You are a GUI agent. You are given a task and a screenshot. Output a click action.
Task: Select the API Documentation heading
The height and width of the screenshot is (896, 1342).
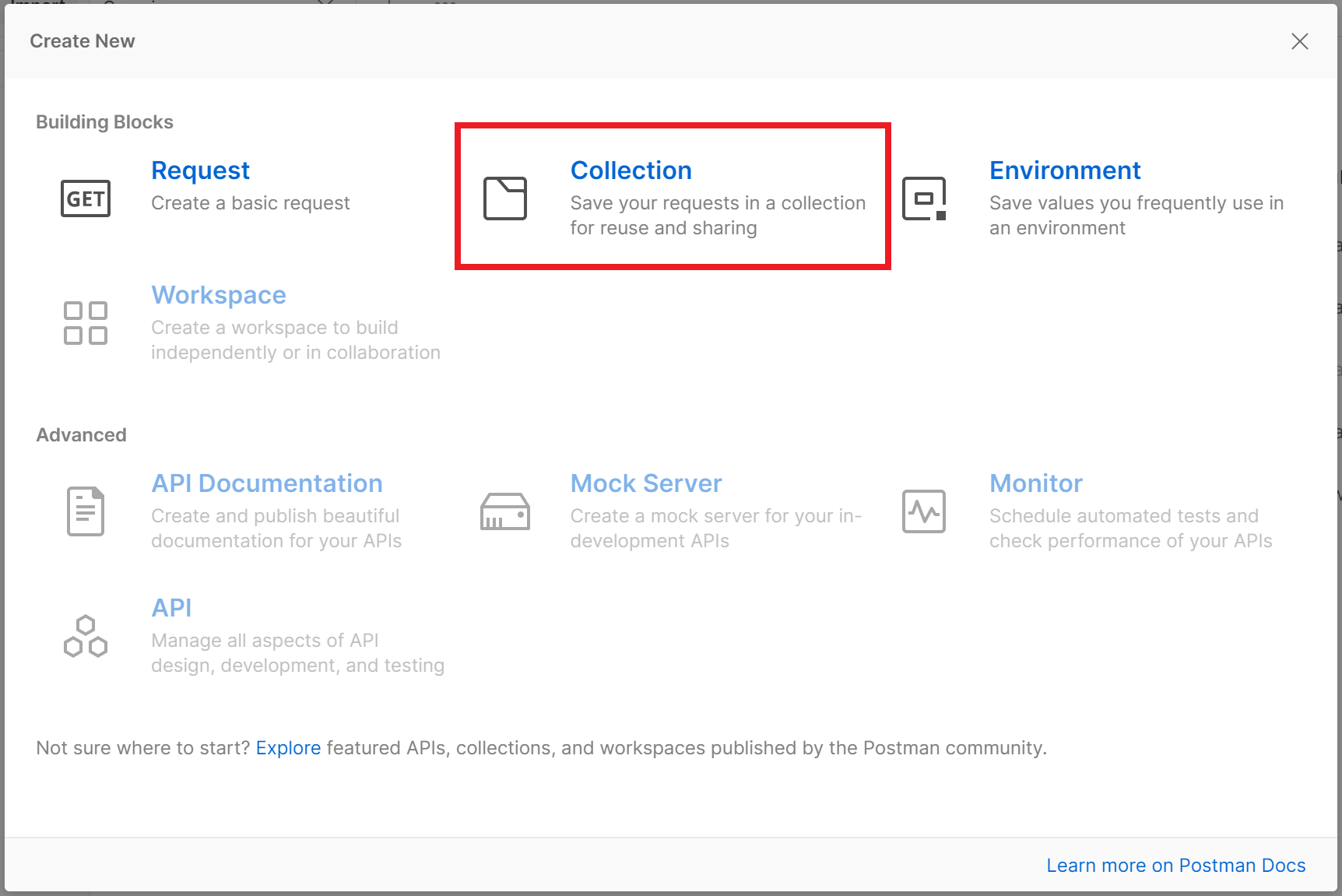[x=267, y=483]
